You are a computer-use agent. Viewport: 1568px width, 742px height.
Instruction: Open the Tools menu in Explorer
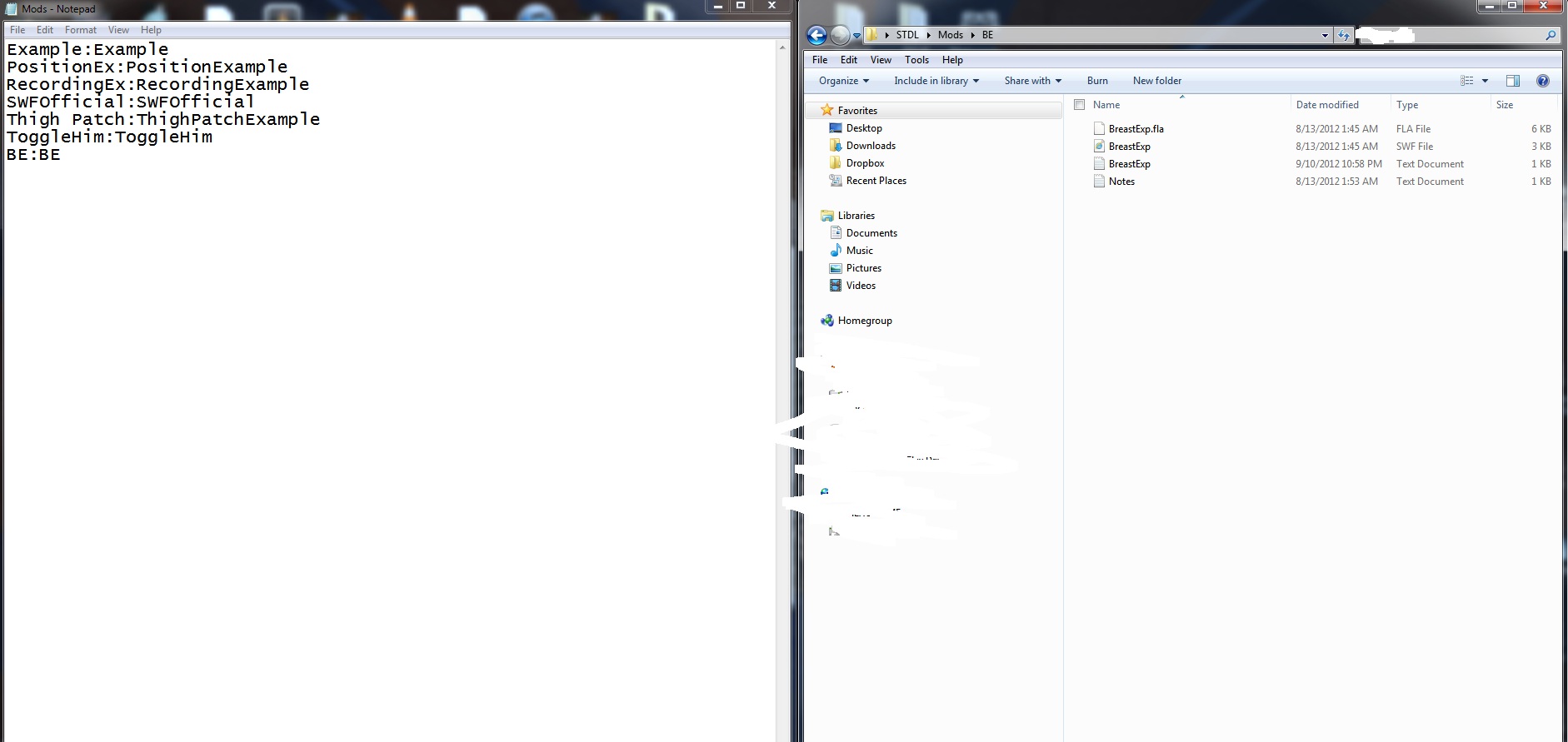[916, 60]
